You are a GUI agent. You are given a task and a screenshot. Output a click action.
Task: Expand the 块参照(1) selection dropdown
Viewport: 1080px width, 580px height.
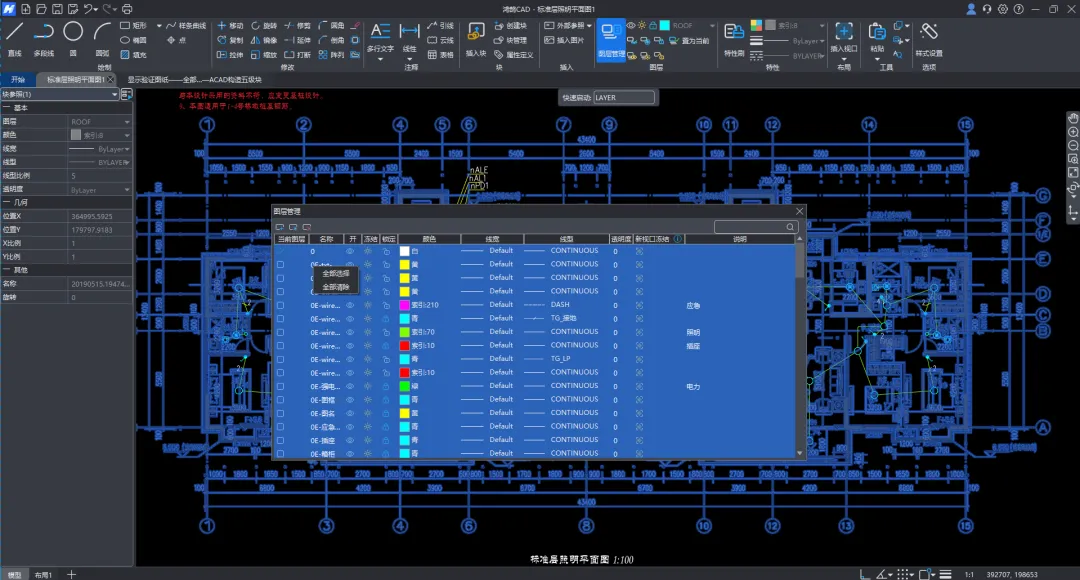pyautogui.click(x=114, y=94)
